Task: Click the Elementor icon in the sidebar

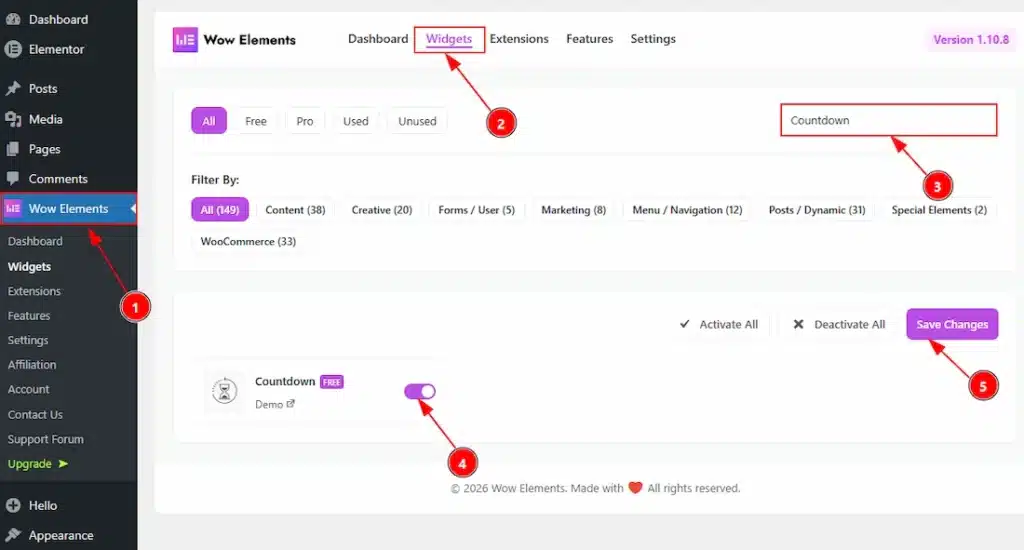Action: pyautogui.click(x=13, y=49)
